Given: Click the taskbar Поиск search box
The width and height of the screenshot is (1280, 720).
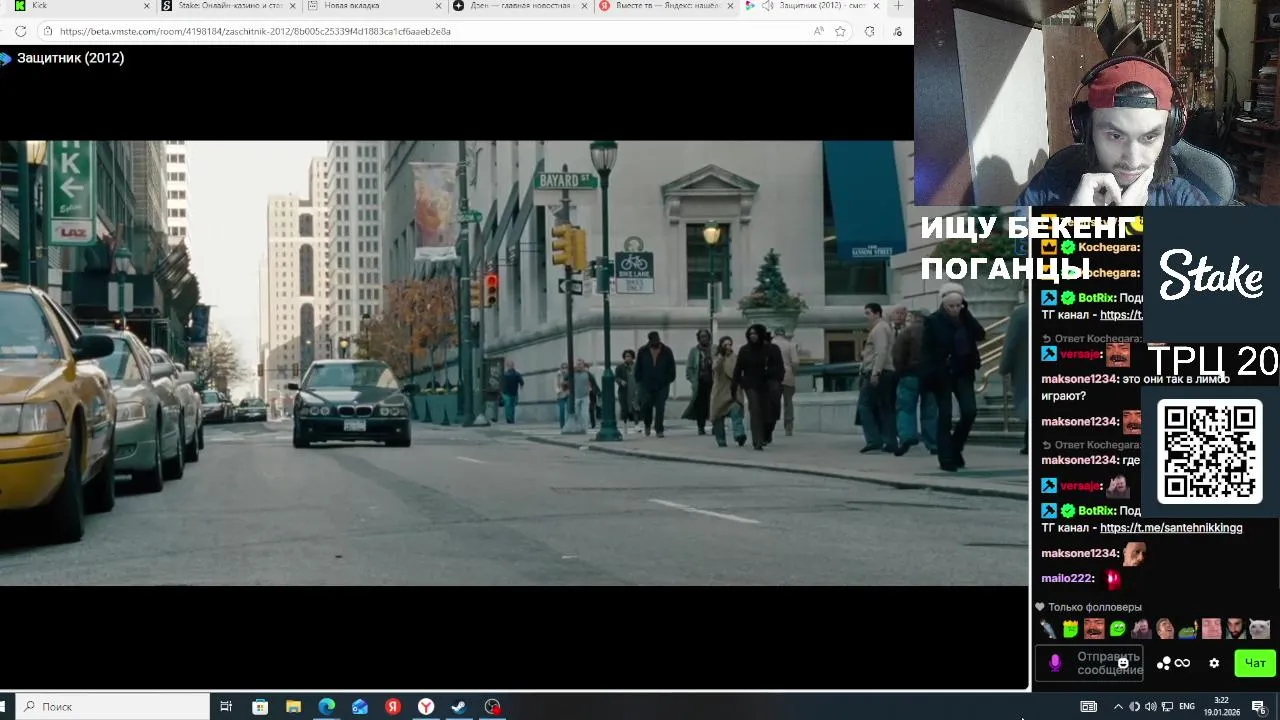Looking at the screenshot, I should (x=112, y=706).
